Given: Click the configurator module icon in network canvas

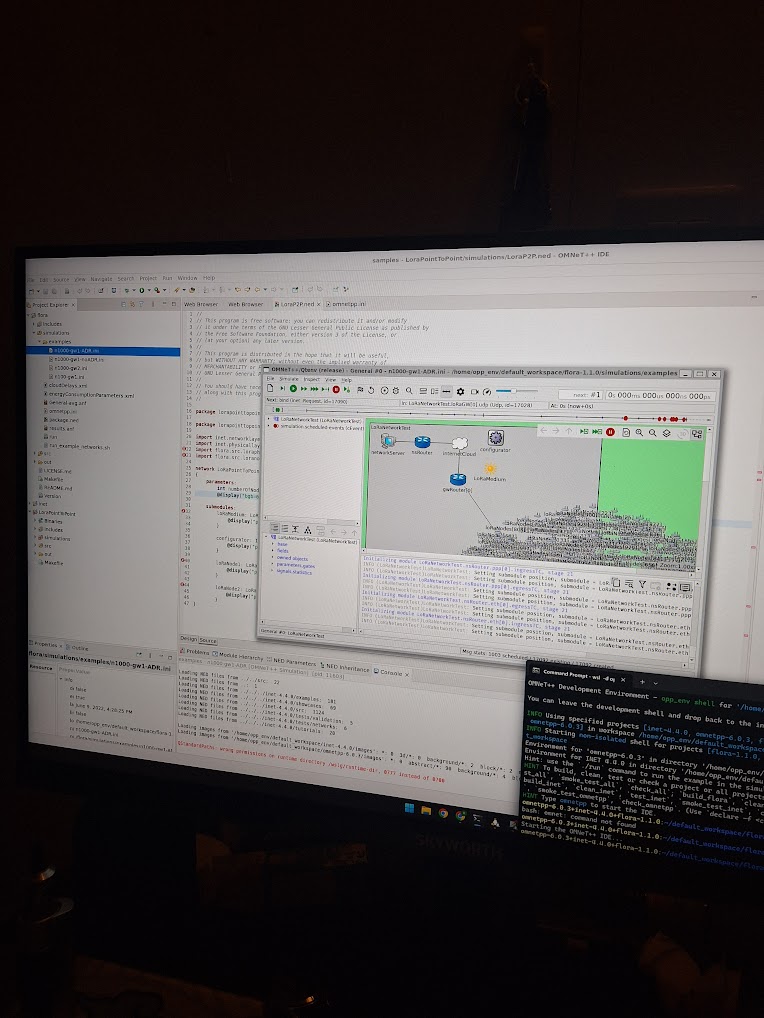Looking at the screenshot, I should tap(494, 436).
